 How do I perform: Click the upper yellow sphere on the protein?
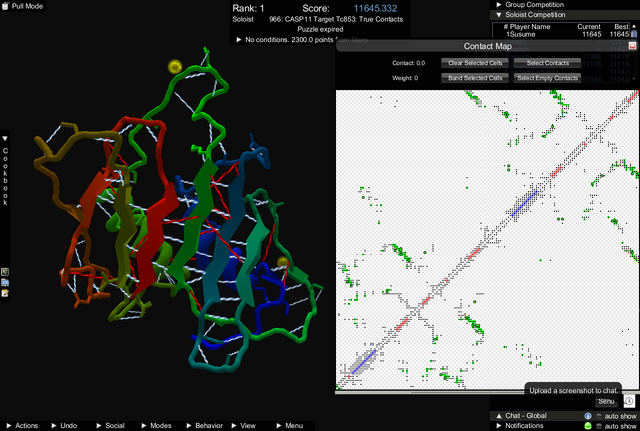pyautogui.click(x=175, y=66)
